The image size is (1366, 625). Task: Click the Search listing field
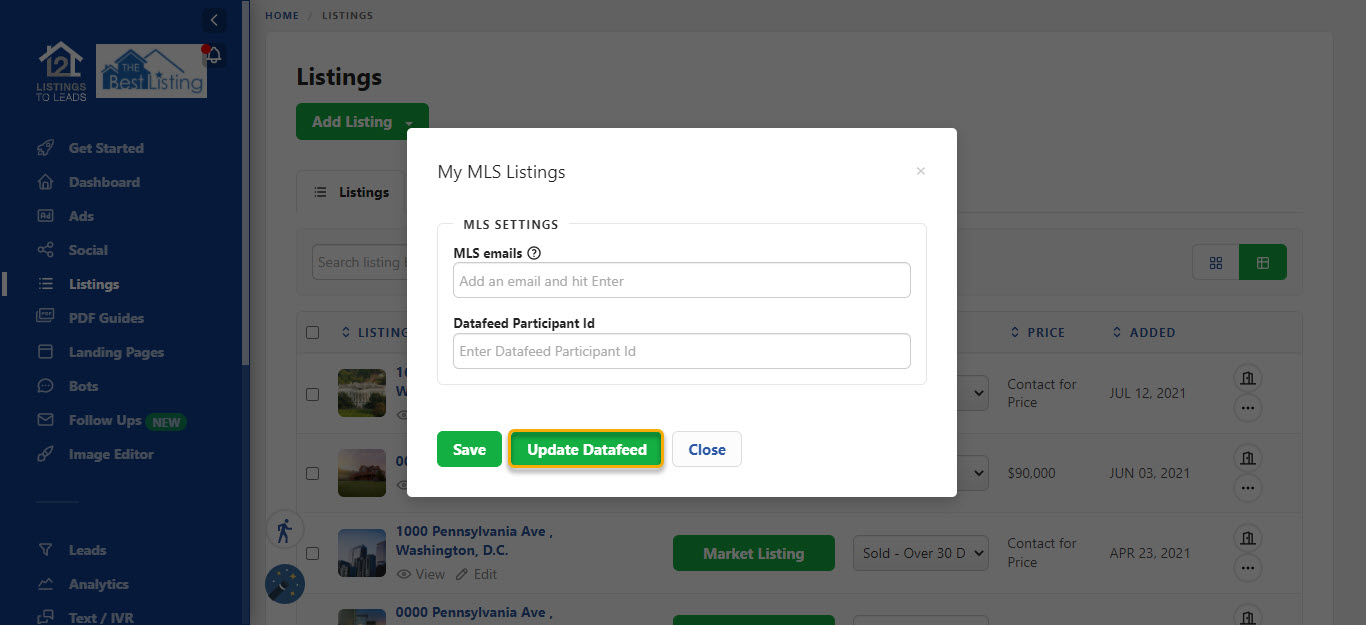(x=359, y=262)
